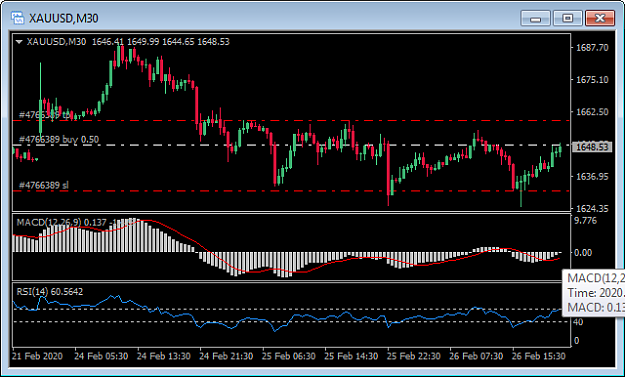
Task: Minimize the XAUUSD,M30 chart window
Action: [x=535, y=18]
